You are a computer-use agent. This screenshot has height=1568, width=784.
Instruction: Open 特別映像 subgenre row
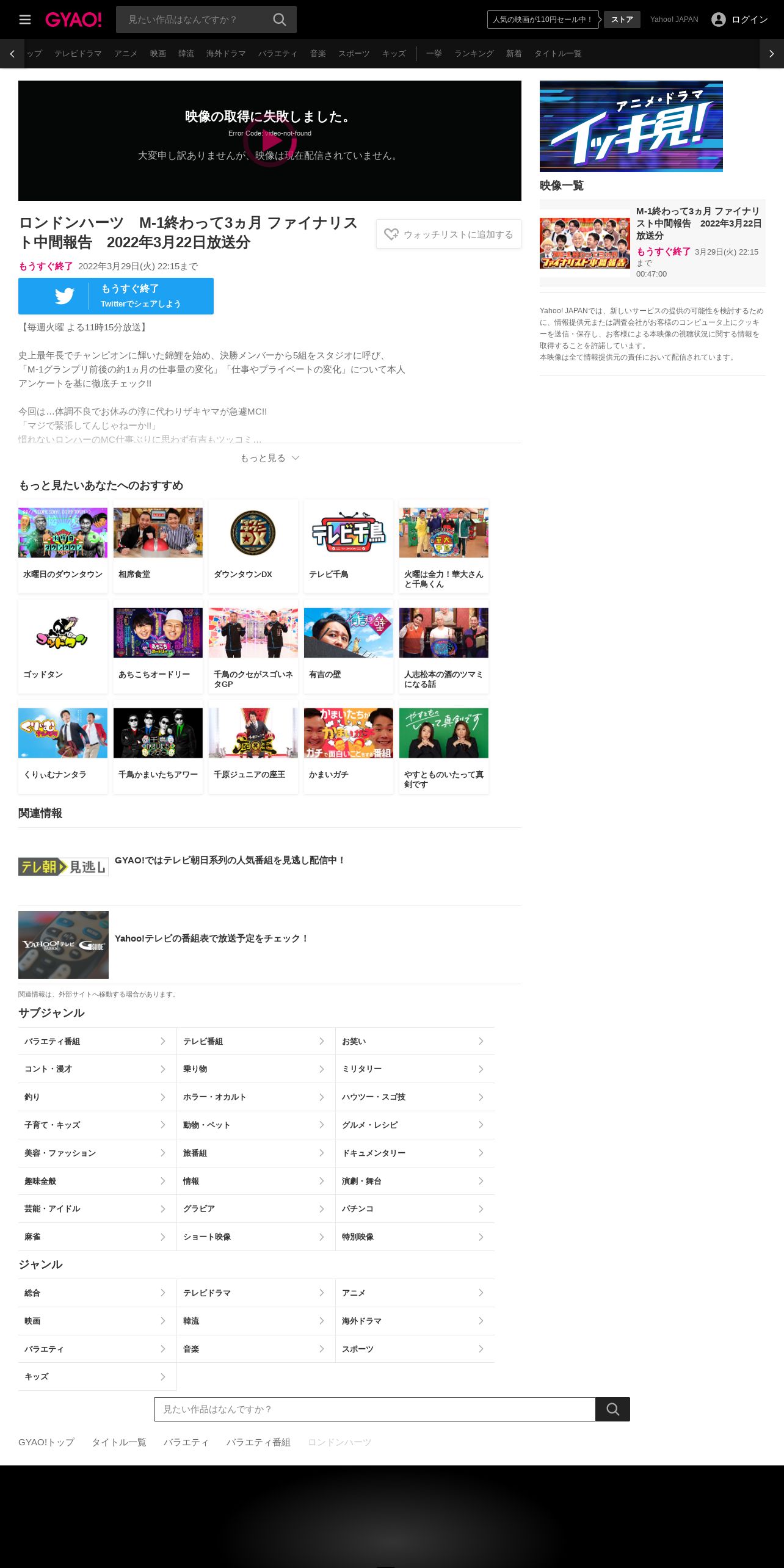click(415, 1236)
